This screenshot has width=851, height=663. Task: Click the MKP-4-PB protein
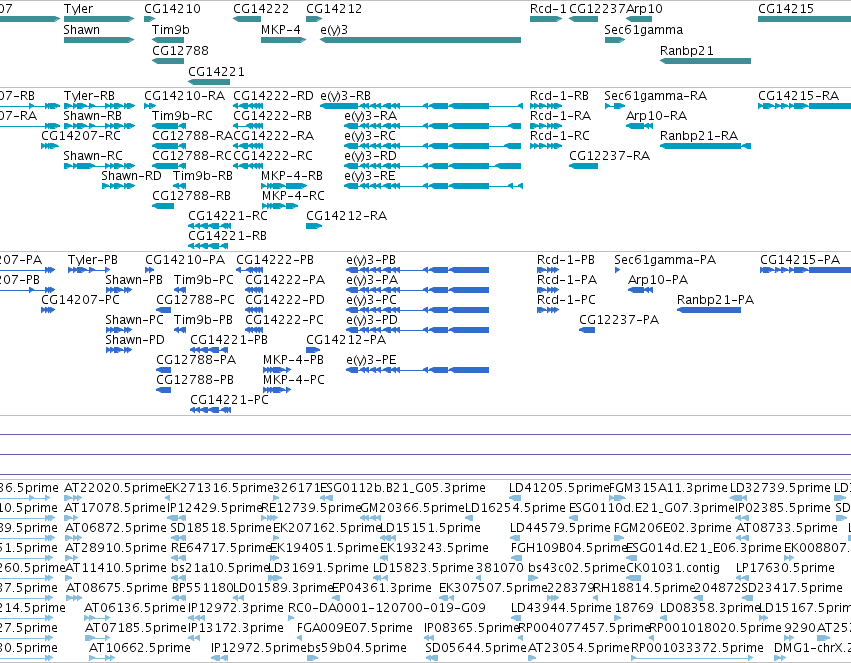[277, 370]
